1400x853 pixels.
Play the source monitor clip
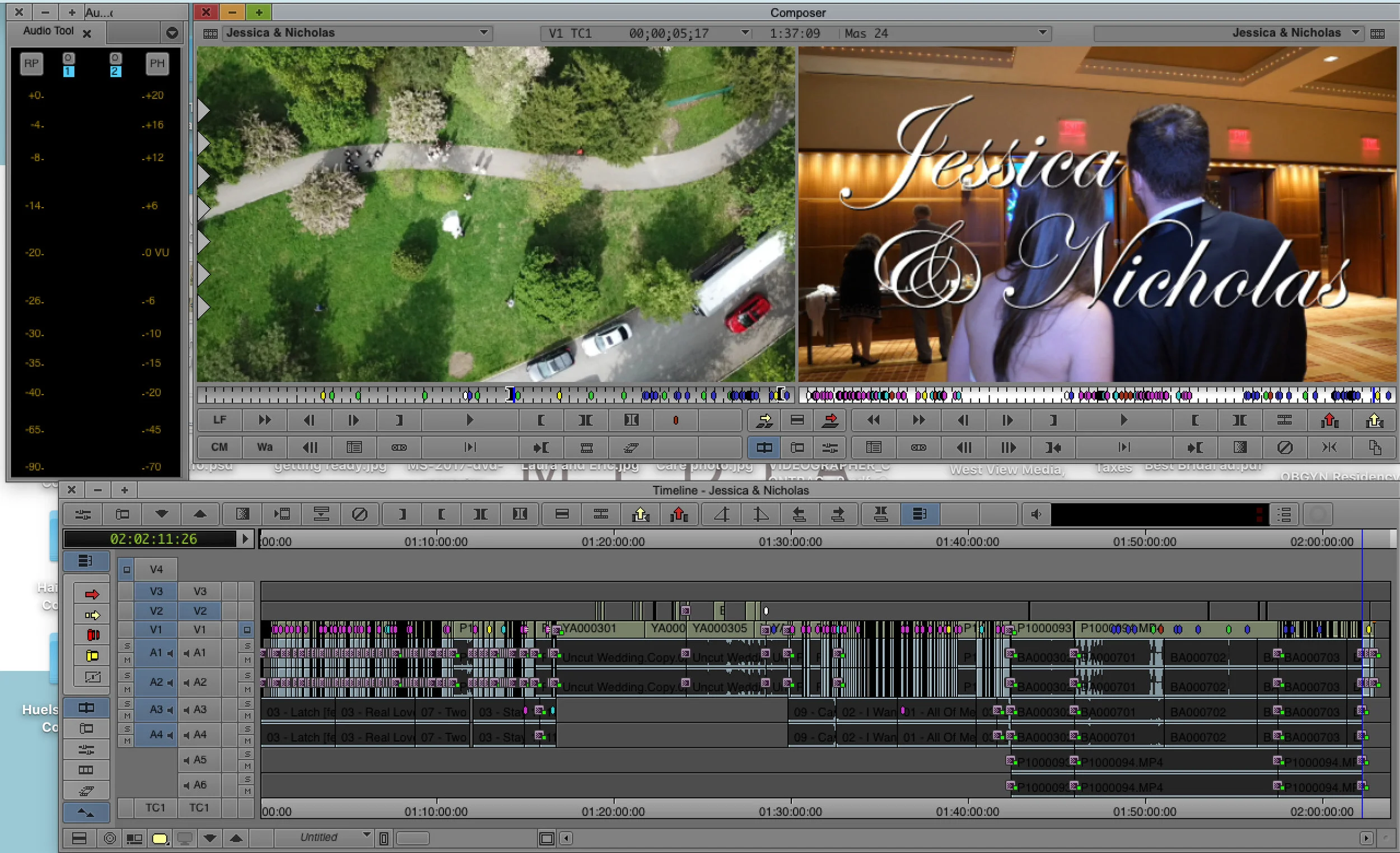pos(469,420)
